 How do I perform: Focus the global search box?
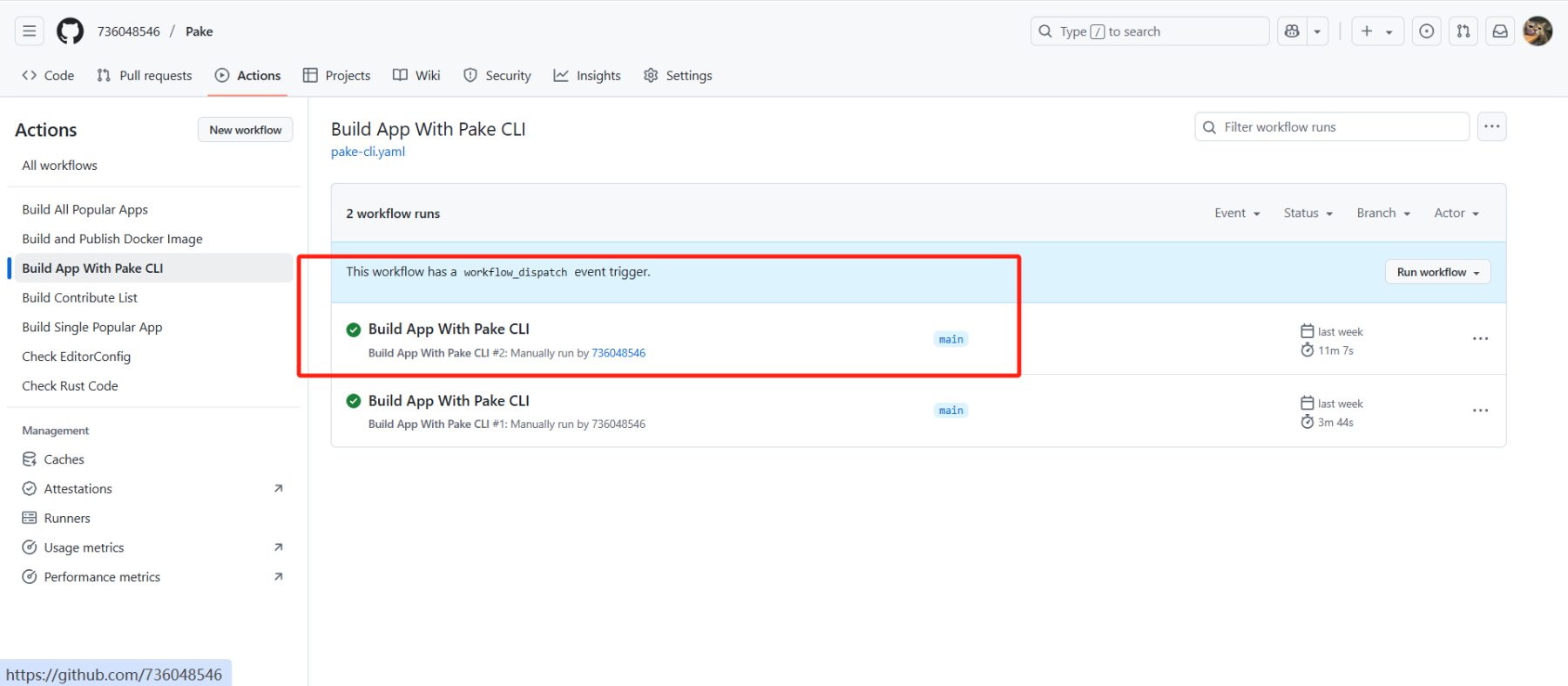[1150, 31]
